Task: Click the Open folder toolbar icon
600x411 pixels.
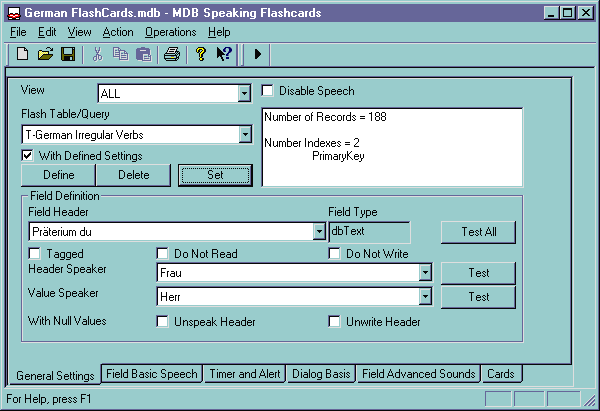Action: (x=46, y=54)
